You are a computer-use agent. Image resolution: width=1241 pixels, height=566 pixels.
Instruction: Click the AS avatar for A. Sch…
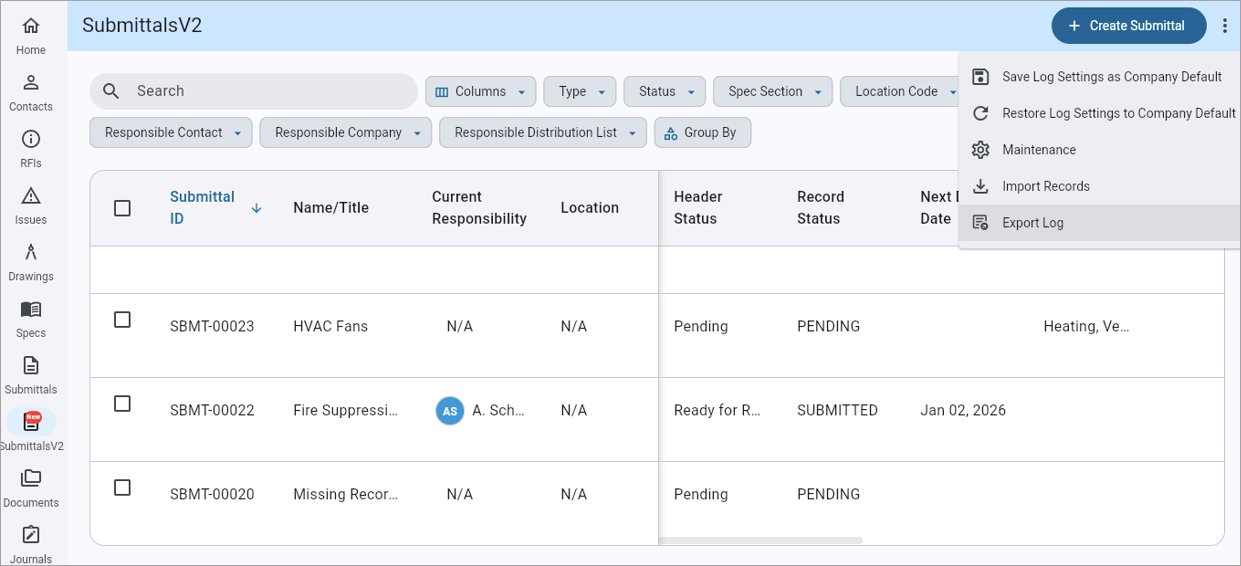450,411
